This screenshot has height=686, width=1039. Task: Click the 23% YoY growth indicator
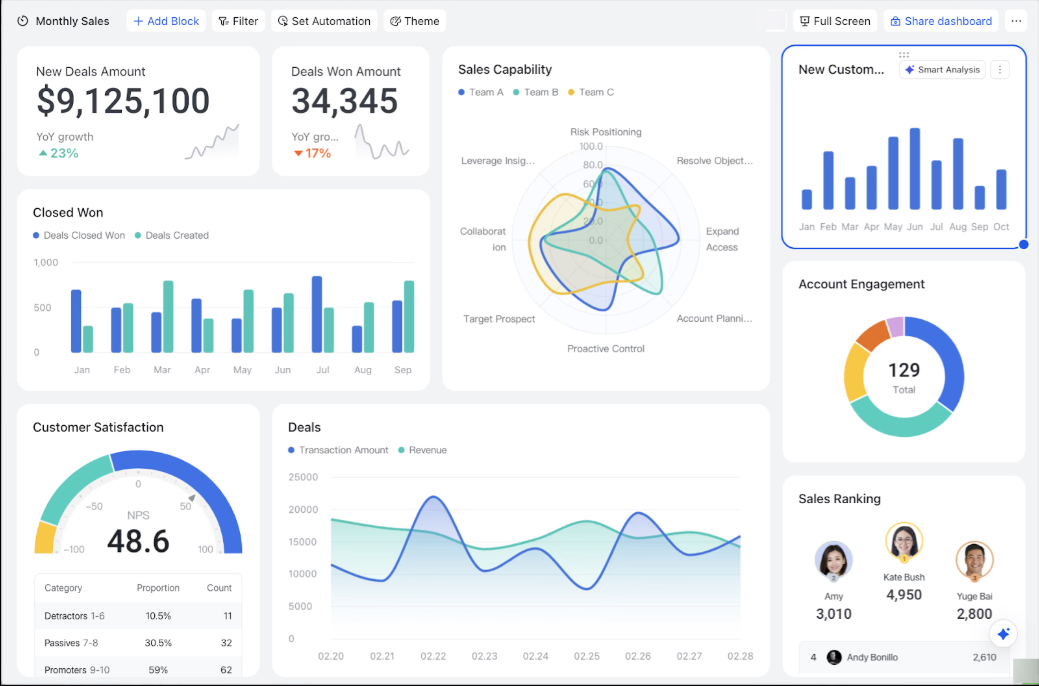click(58, 153)
